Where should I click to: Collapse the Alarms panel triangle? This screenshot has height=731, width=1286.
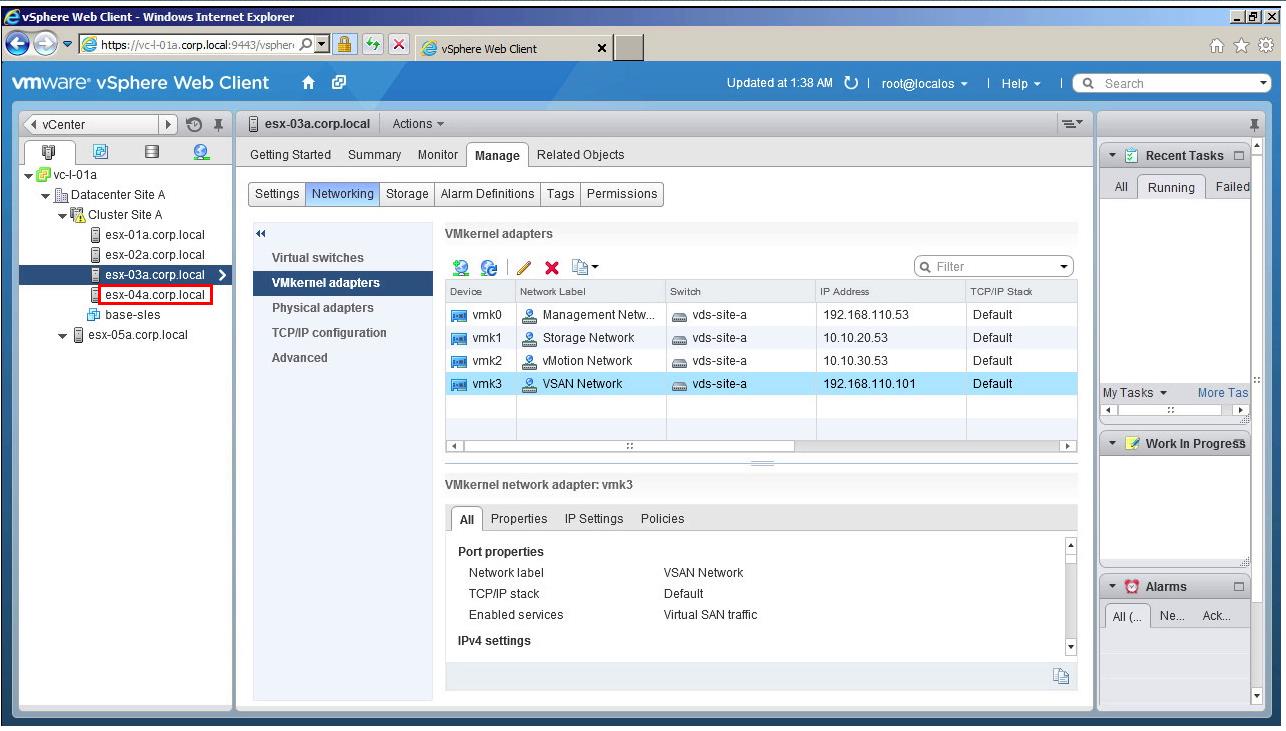pos(1112,587)
